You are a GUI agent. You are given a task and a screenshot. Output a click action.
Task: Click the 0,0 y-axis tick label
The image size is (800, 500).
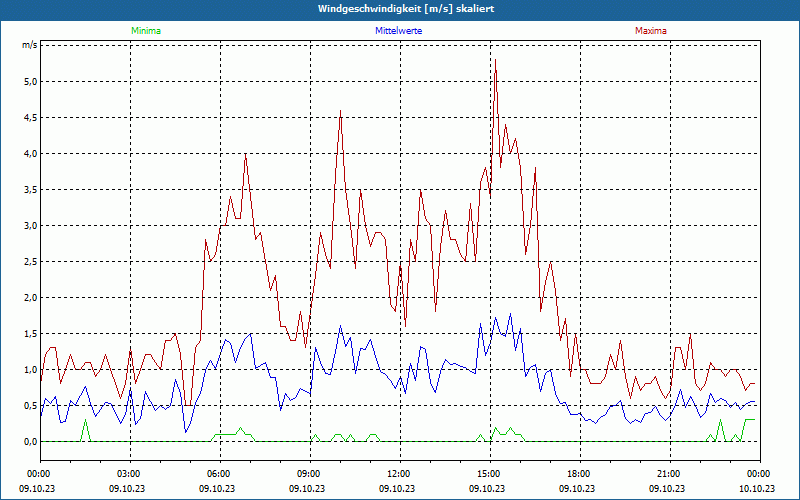[x=29, y=441]
